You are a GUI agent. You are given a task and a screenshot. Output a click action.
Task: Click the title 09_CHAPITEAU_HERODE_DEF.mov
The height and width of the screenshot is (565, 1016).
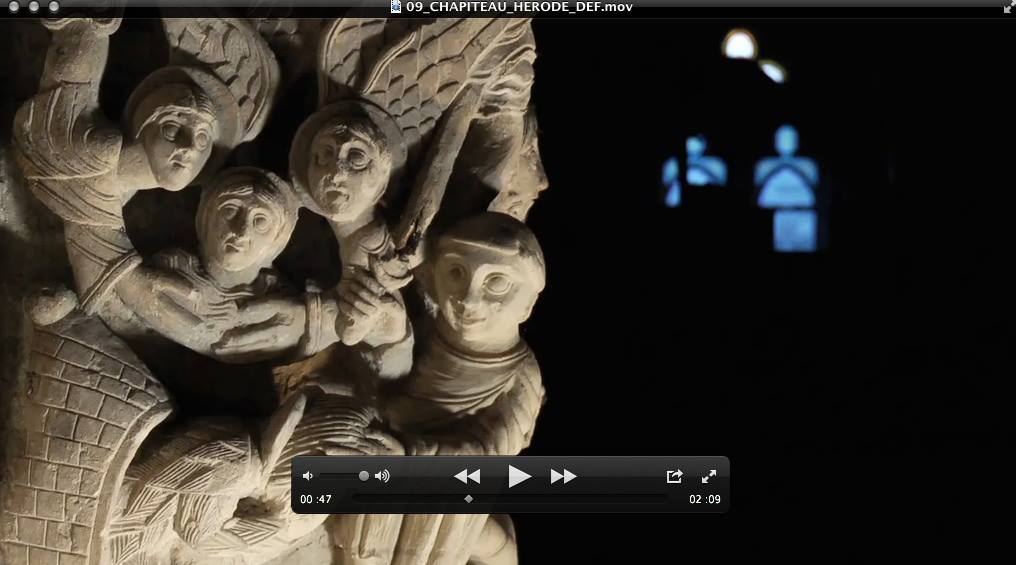(x=519, y=7)
